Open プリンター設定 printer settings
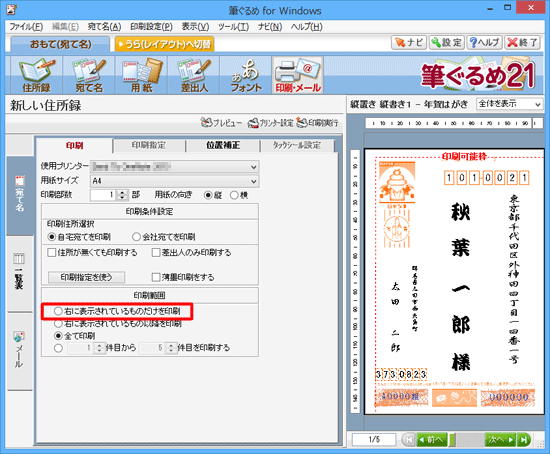The width and height of the screenshot is (550, 454). (x=270, y=123)
